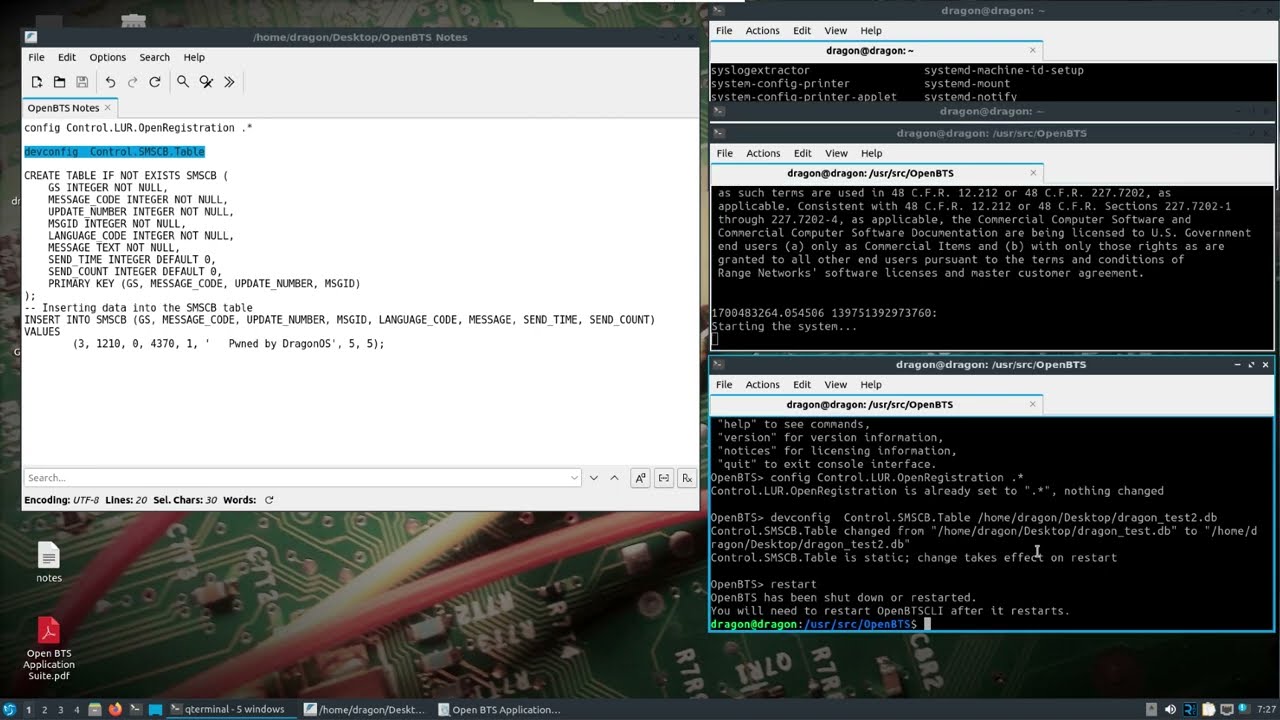Screen dimensions: 1280x720
Task: Open Help menu in middle OpenBTS terminal
Action: (871, 153)
